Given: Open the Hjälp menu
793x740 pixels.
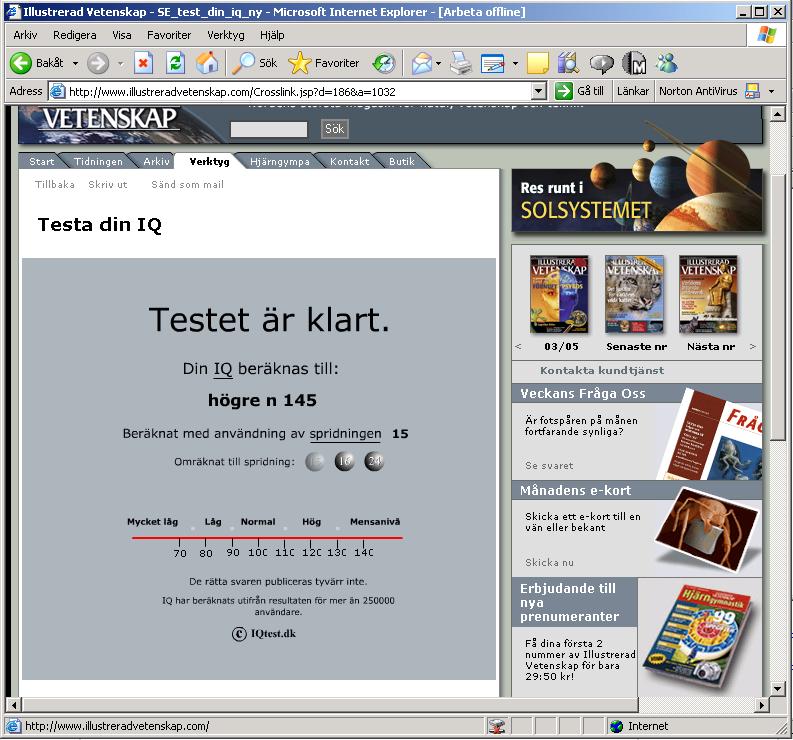Looking at the screenshot, I should click(272, 35).
